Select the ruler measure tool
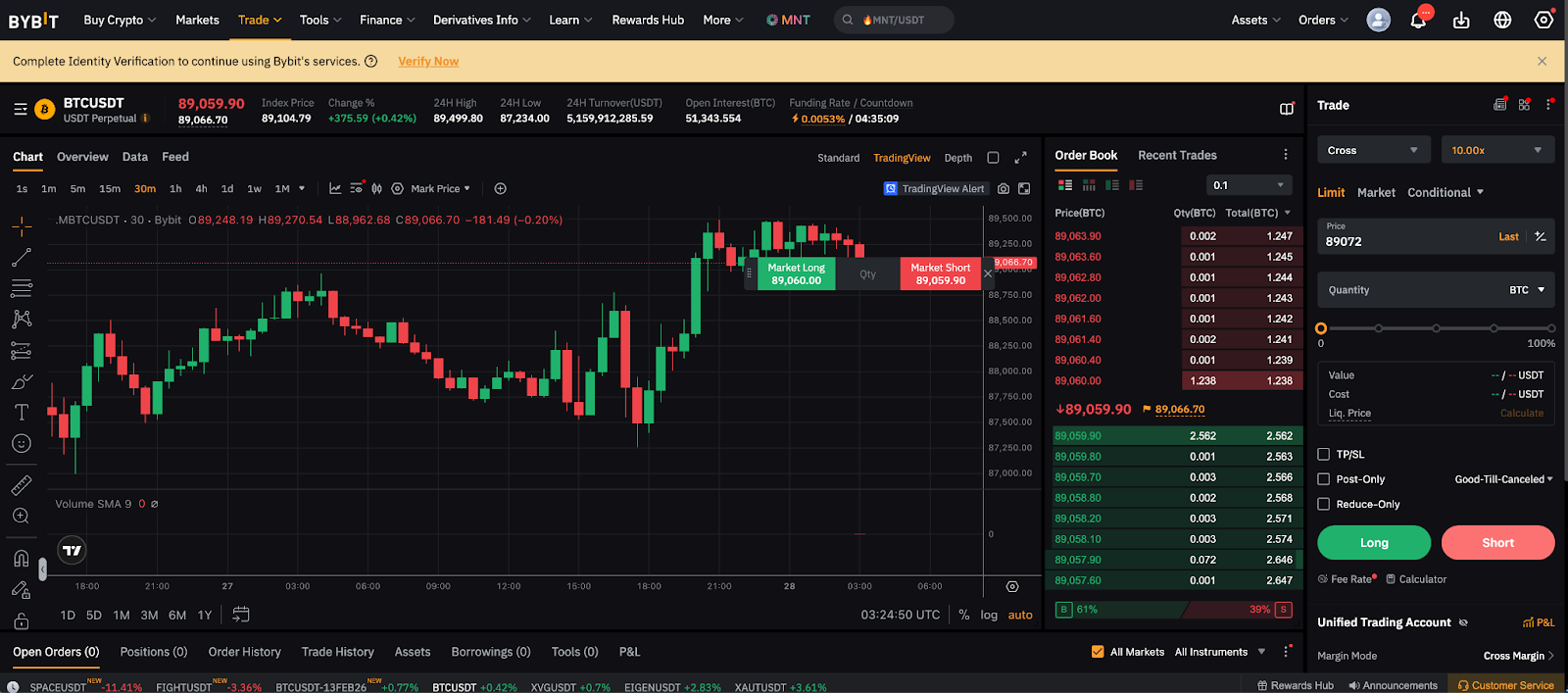The image size is (1568, 693). 22,485
